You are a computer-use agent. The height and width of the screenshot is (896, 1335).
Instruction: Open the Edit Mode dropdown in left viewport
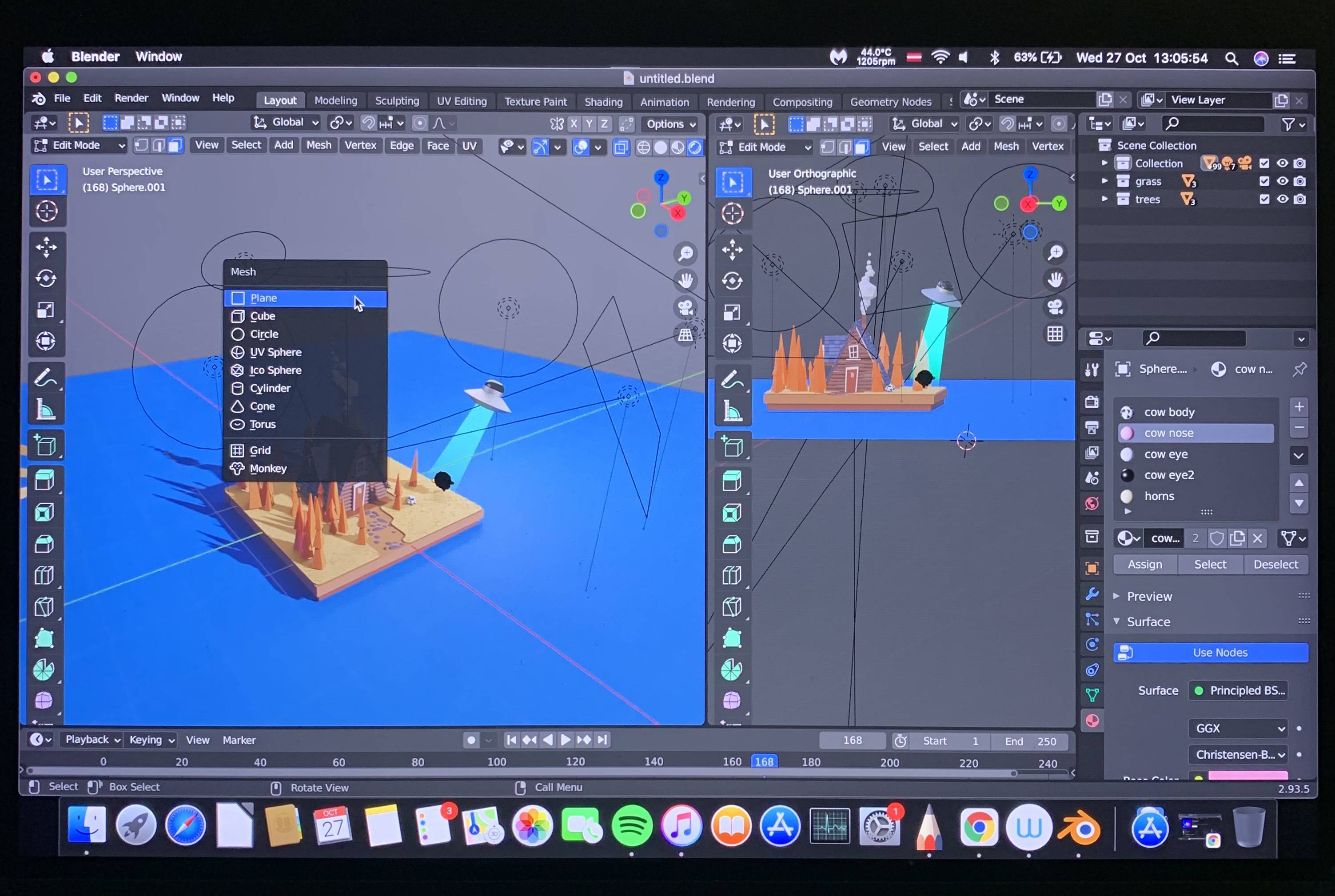[x=80, y=146]
